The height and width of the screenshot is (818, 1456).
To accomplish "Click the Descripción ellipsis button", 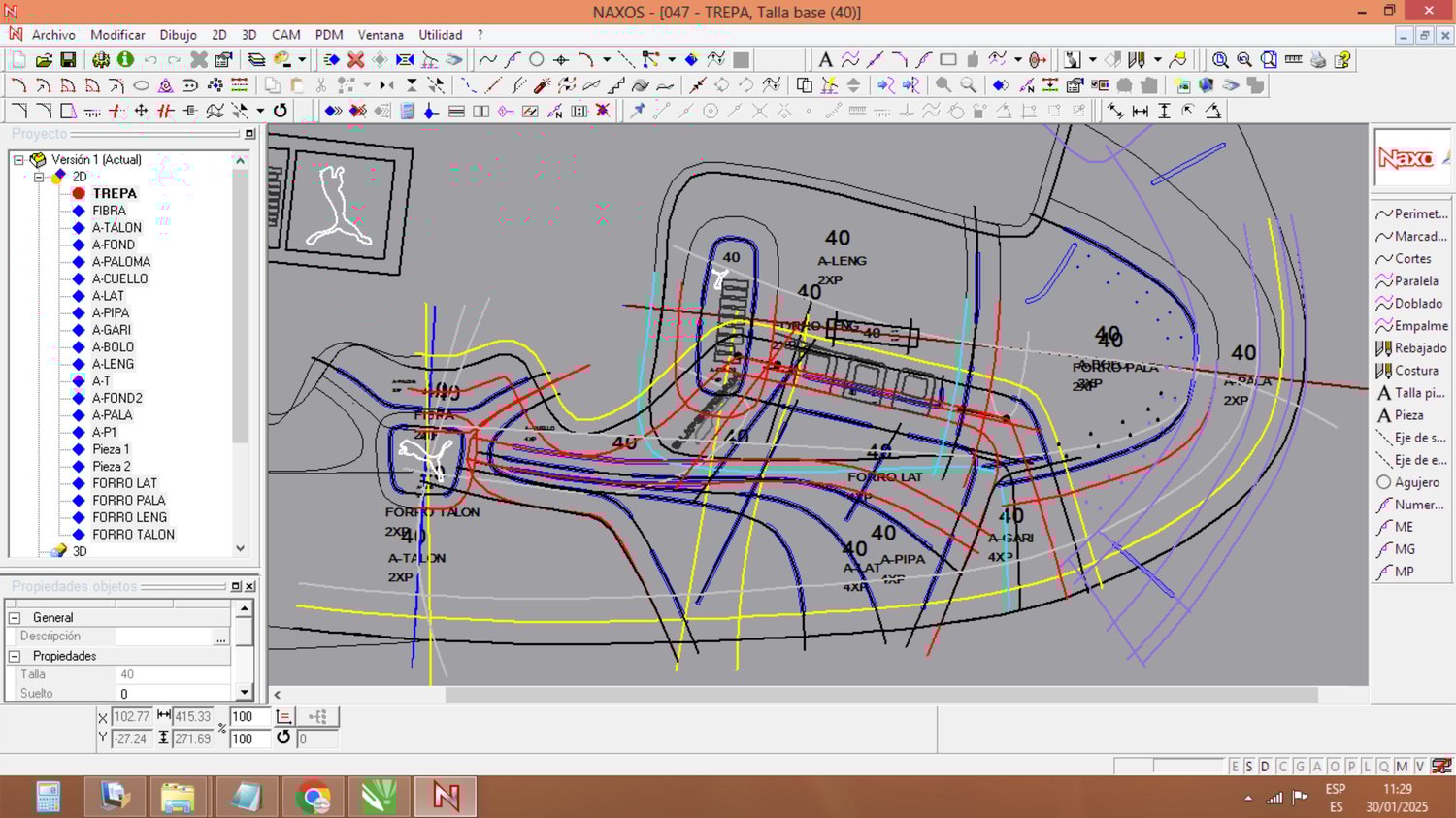I will click(x=221, y=637).
